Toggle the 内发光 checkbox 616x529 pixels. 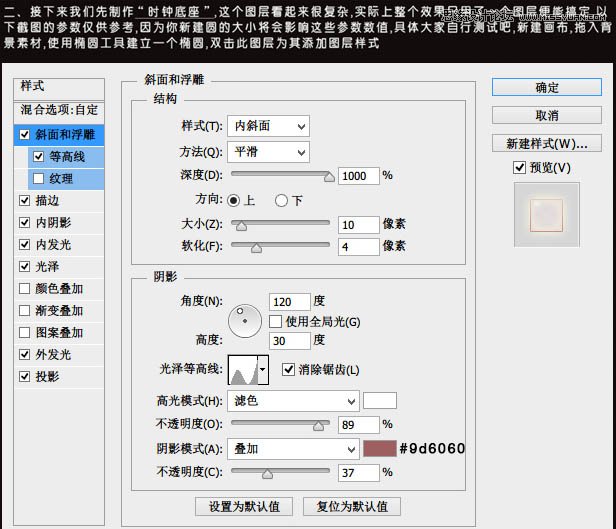click(24, 245)
